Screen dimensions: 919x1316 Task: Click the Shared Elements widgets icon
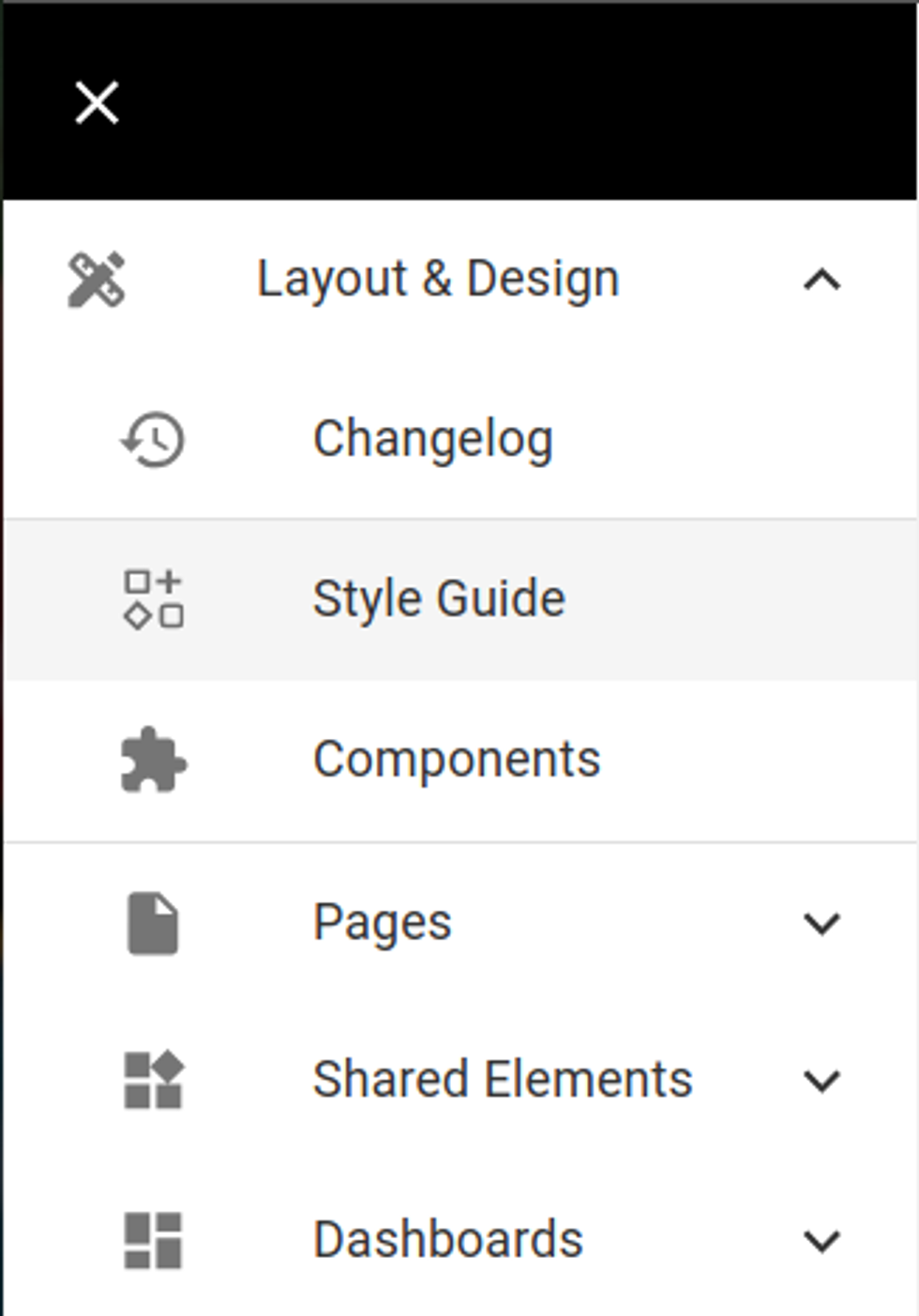point(153,1081)
